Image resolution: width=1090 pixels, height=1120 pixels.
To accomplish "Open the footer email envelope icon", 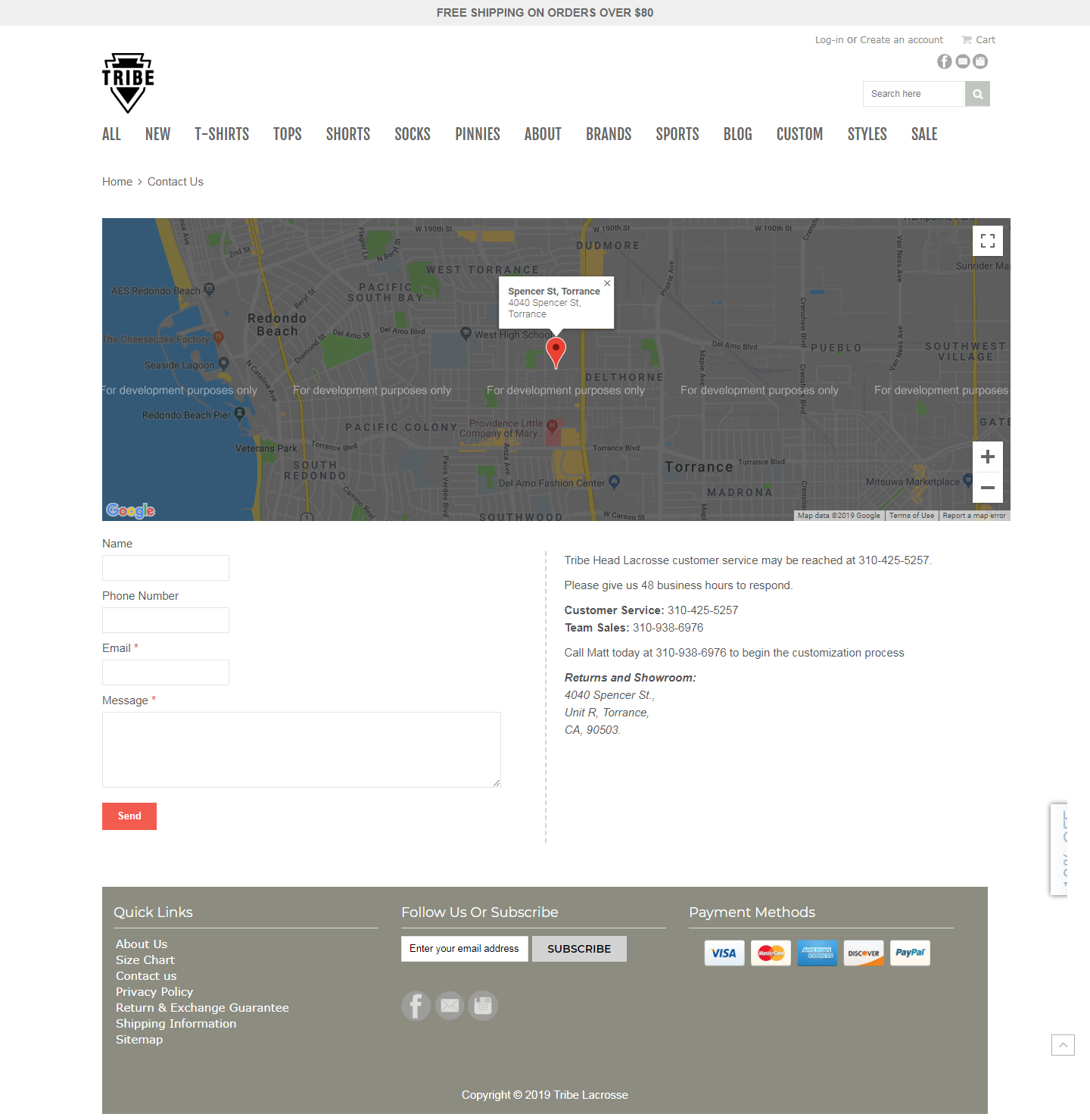I will tap(450, 1006).
